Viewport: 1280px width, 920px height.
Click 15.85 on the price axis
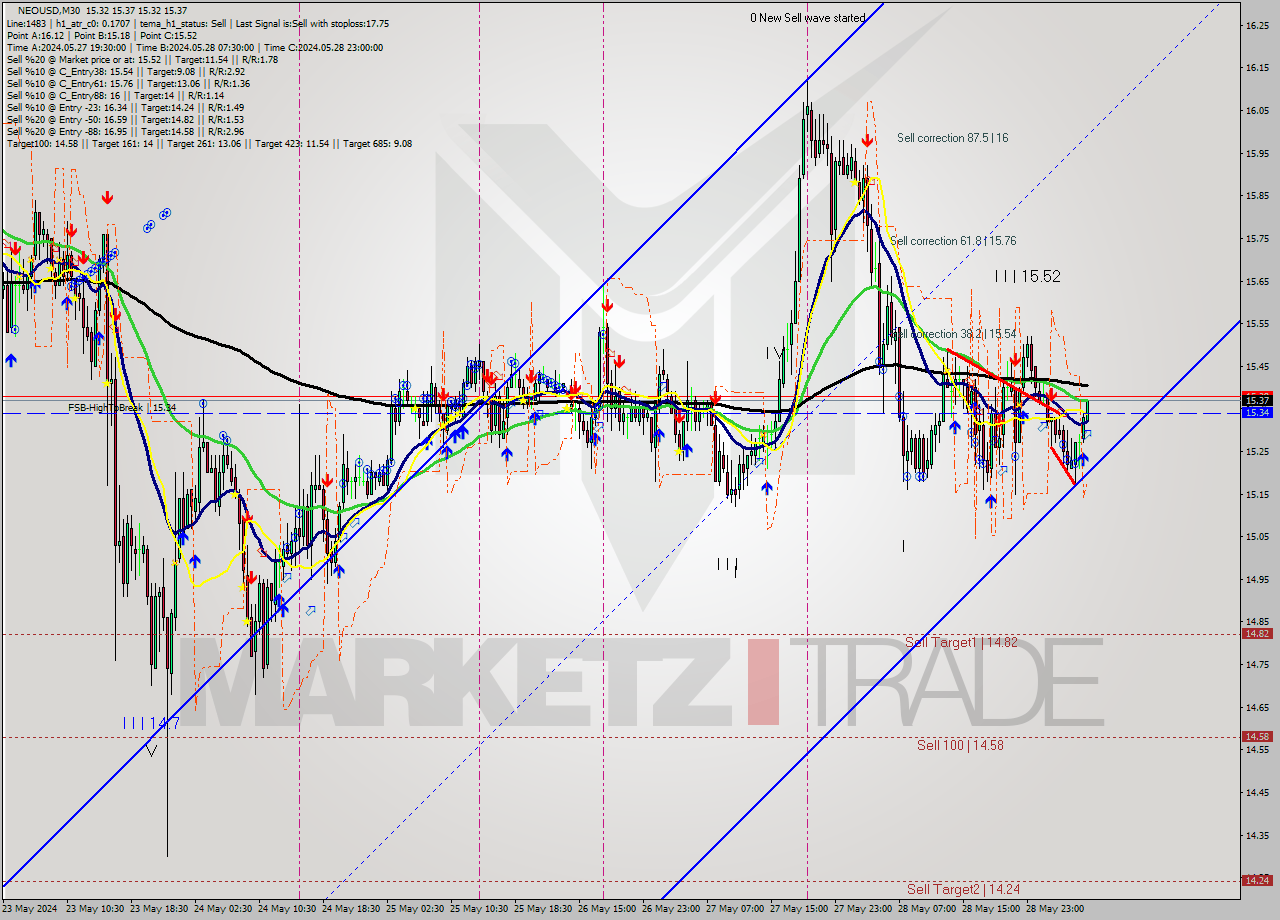tap(1257, 196)
